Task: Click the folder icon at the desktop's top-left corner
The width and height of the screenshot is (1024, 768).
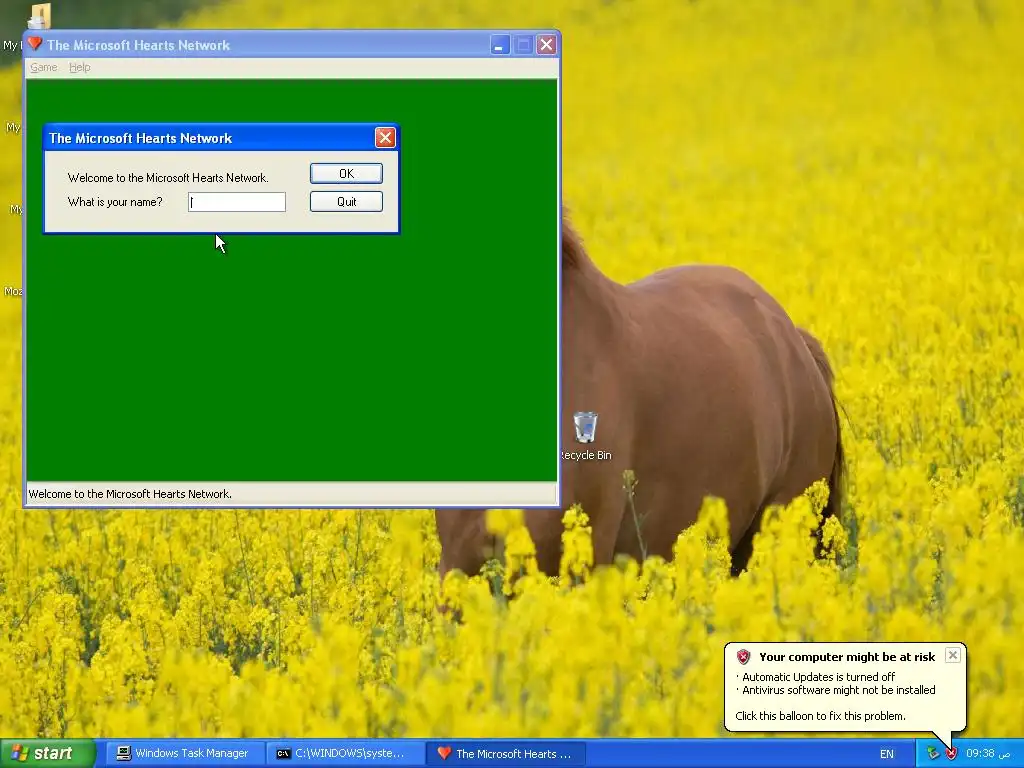Action: (x=40, y=16)
